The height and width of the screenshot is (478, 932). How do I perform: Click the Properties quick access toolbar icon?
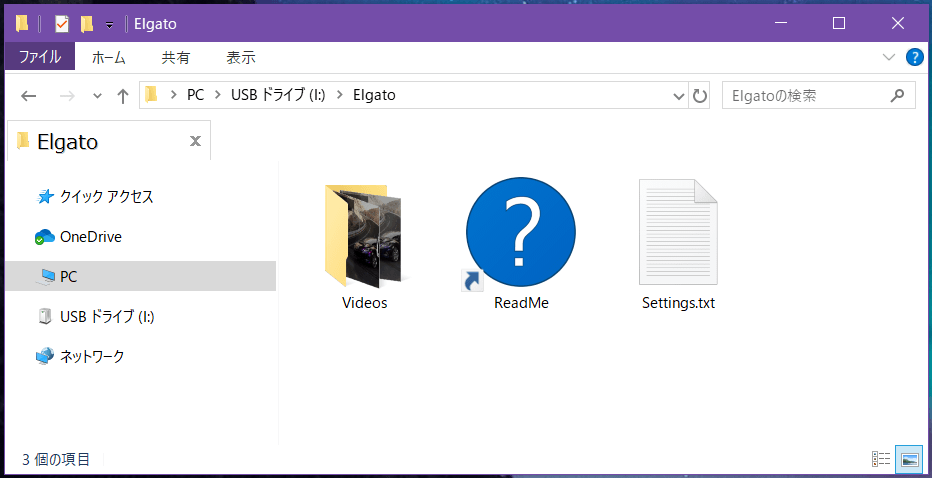[61, 24]
